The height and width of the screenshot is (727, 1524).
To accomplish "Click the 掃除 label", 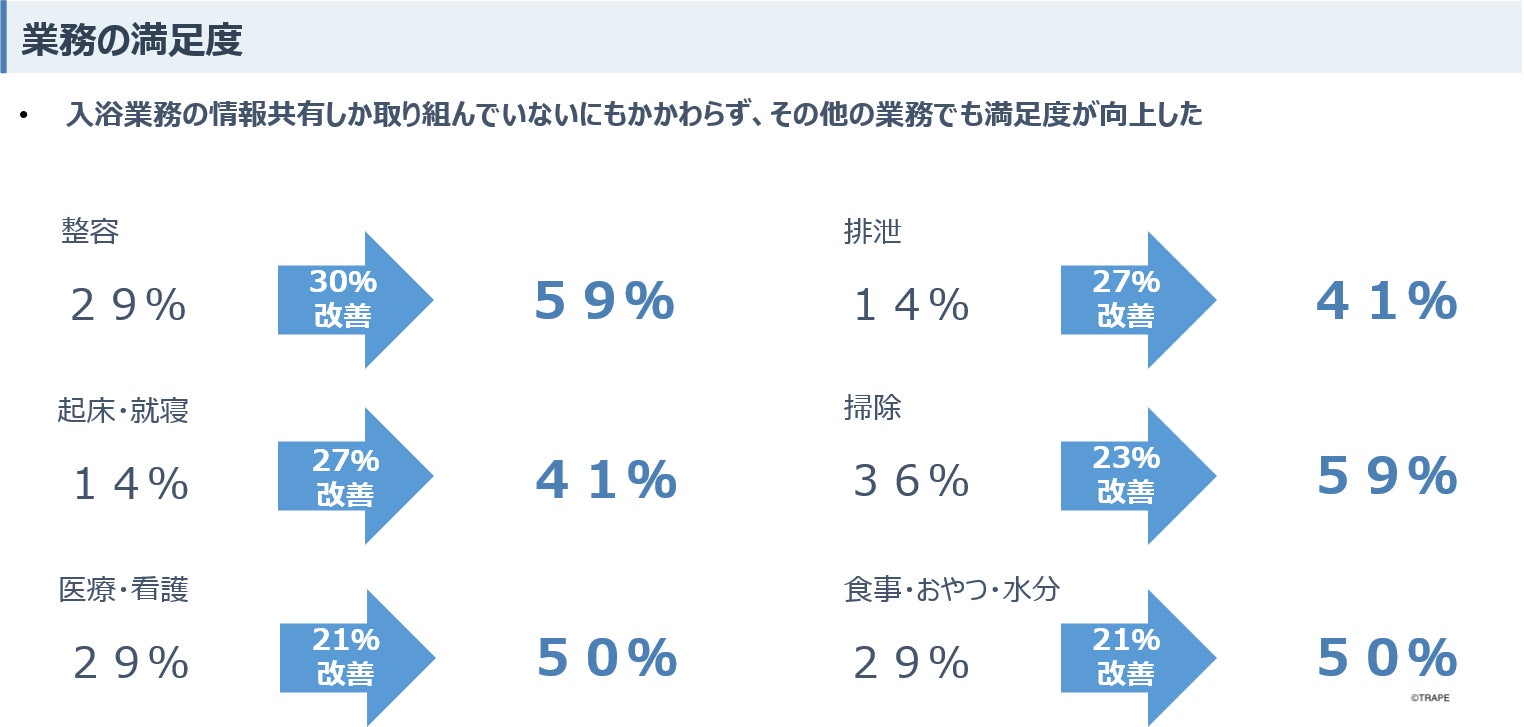I will 873,408.
